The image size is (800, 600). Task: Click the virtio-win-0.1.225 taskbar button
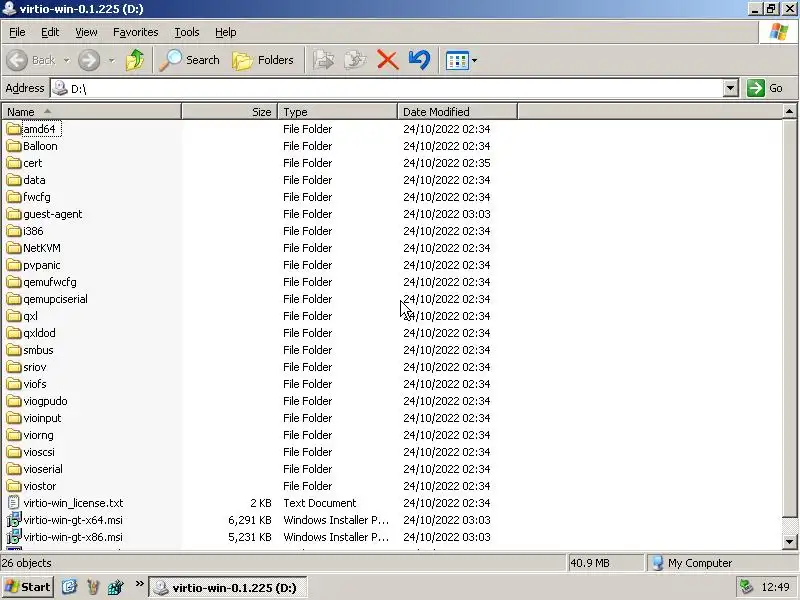pos(228,588)
